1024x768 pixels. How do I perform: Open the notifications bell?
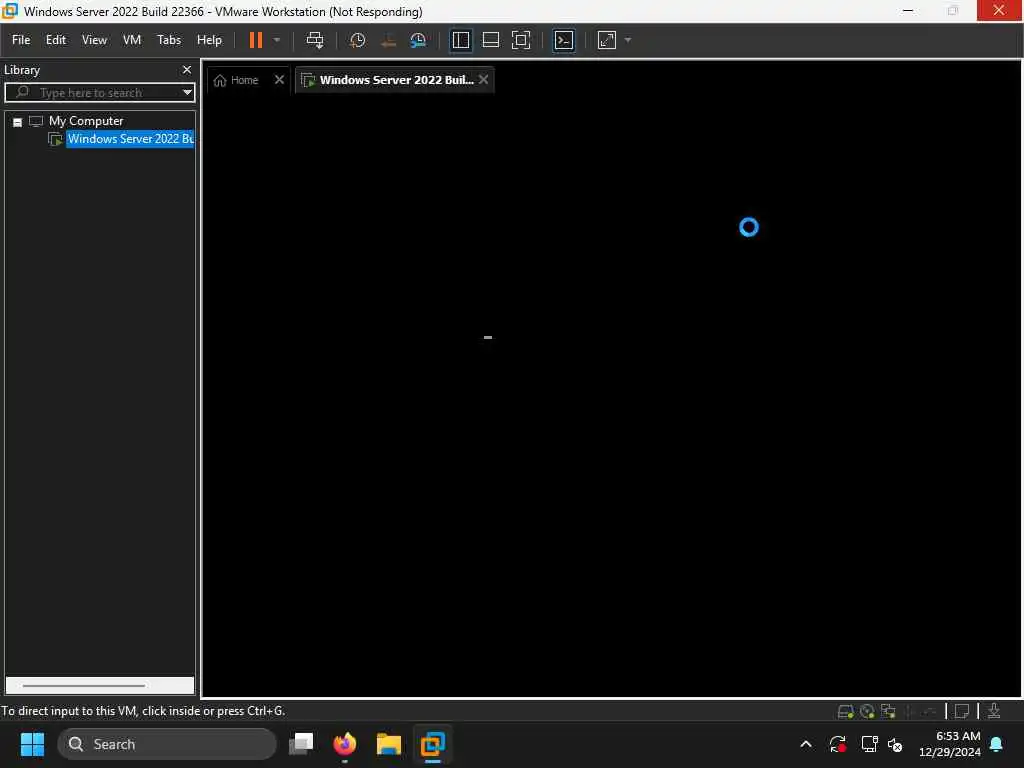coord(997,744)
